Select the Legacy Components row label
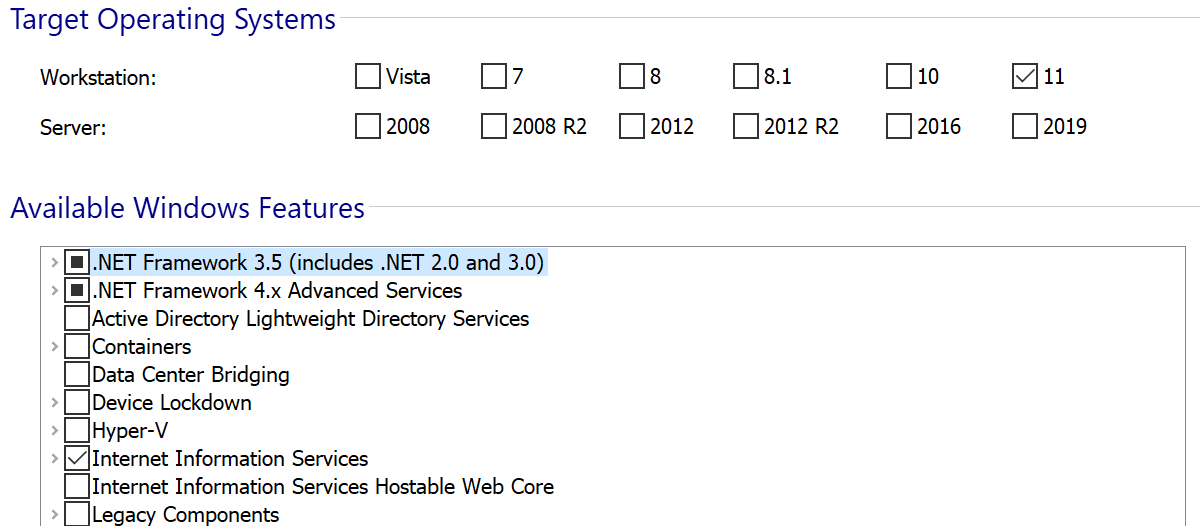The image size is (1200, 528). point(186,515)
